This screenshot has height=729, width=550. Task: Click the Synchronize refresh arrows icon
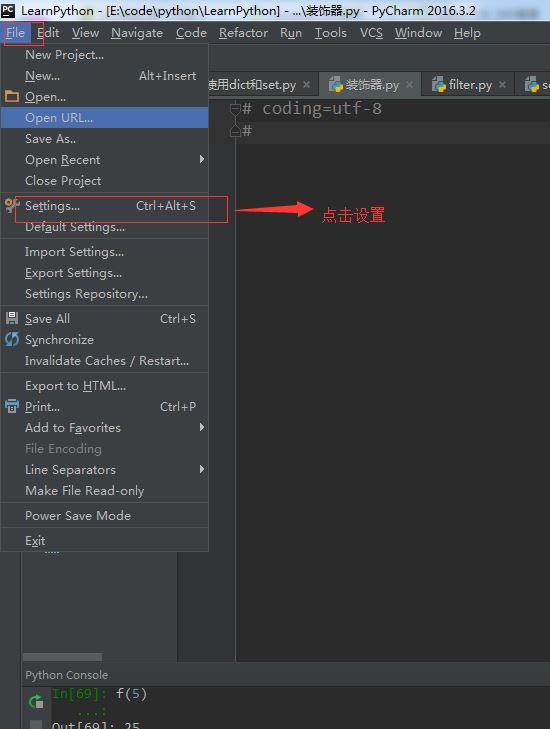12,339
